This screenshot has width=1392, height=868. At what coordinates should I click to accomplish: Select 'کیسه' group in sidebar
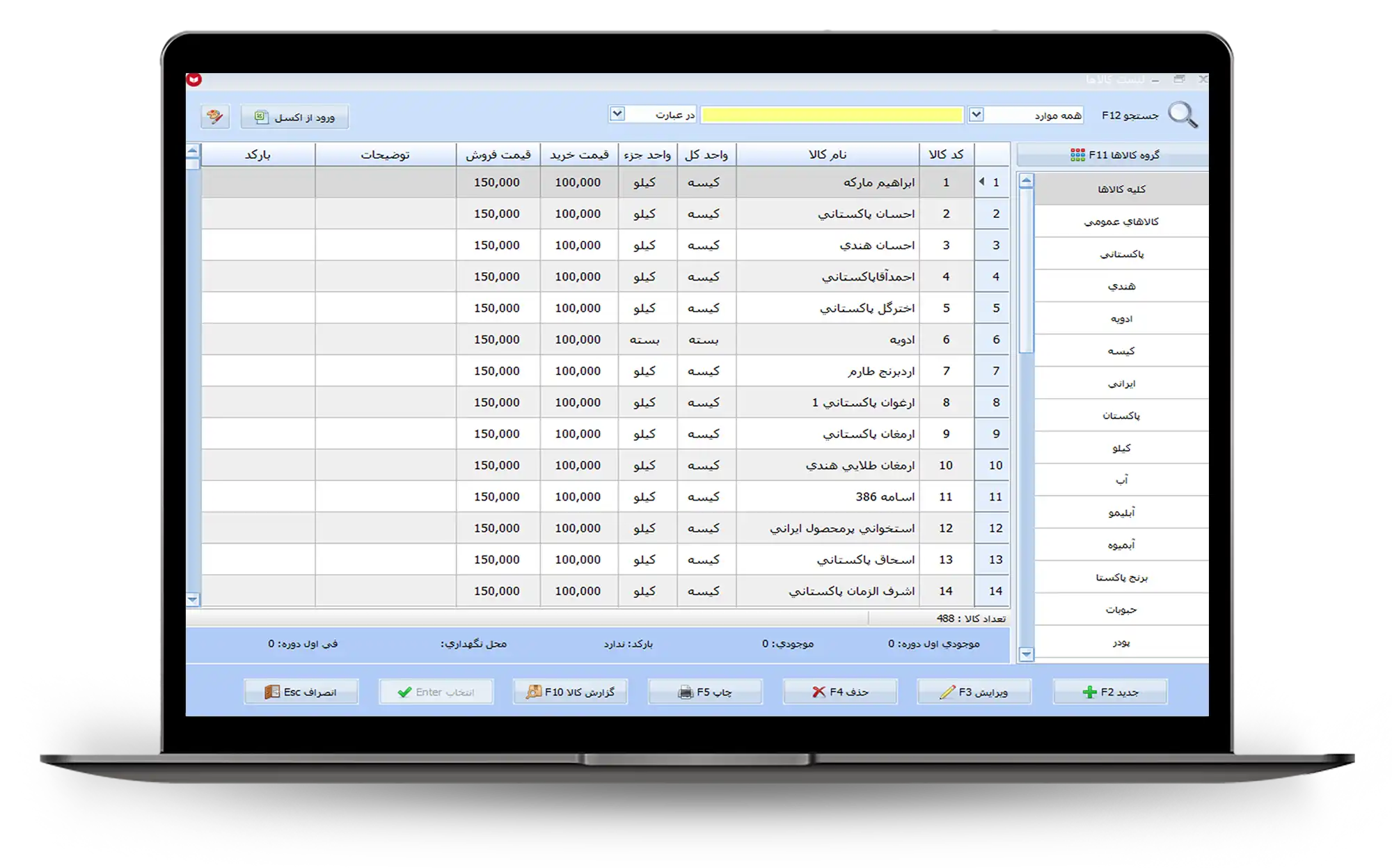1121,351
